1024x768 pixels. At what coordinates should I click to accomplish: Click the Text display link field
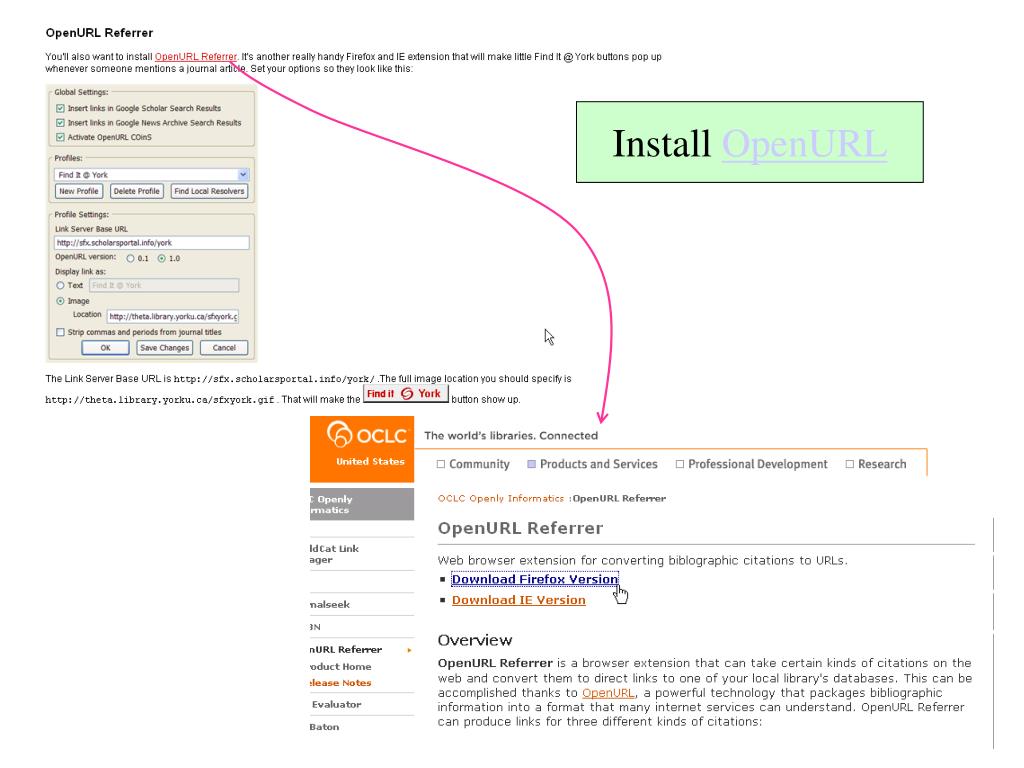[x=164, y=285]
